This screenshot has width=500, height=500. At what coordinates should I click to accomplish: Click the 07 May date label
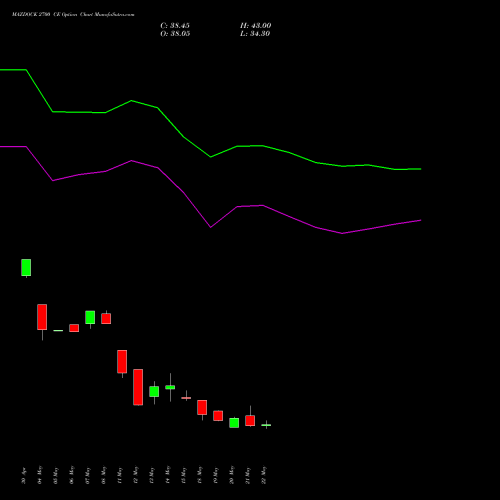88,475
